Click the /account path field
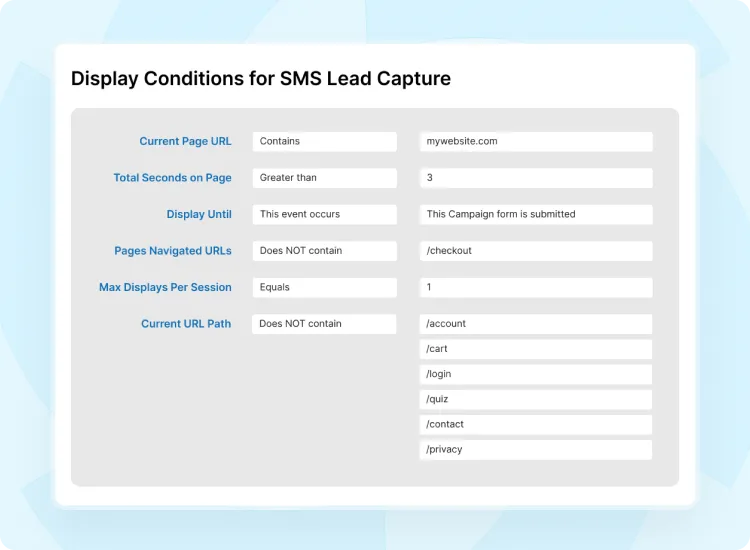This screenshot has width=750, height=550. point(536,324)
